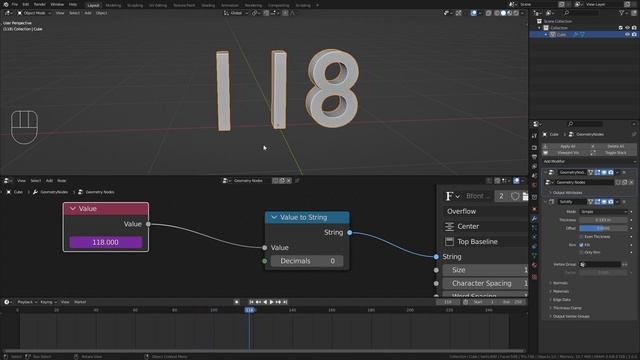Adjust the Size field in String to Curves

485,270
